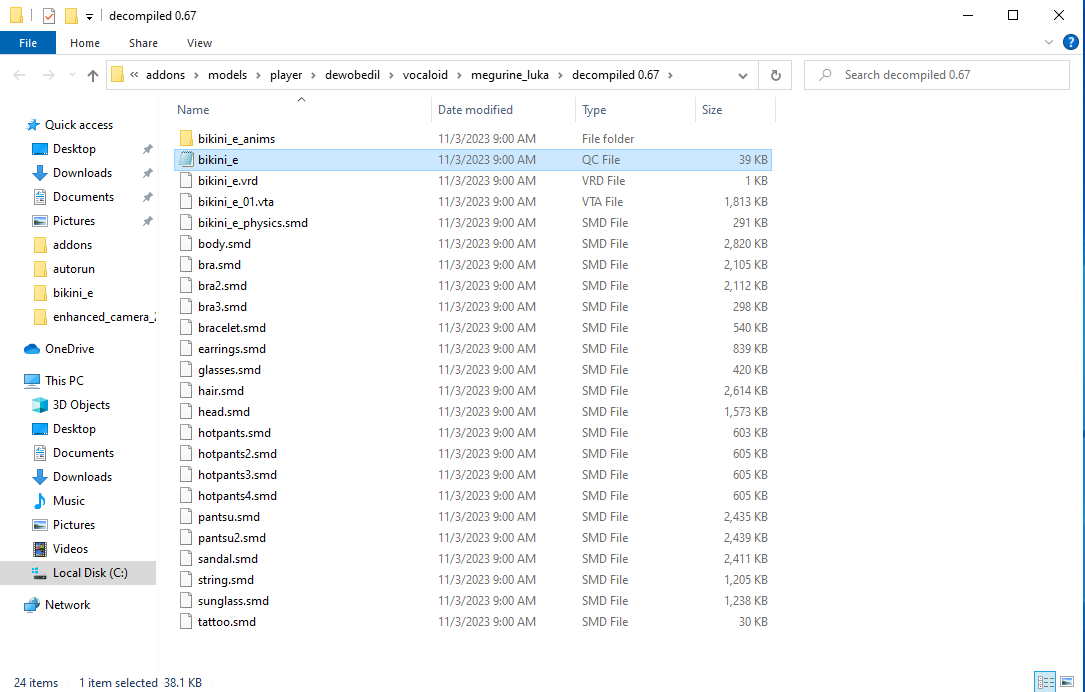Sort by Date modified column header
1085x692 pixels.
475,109
